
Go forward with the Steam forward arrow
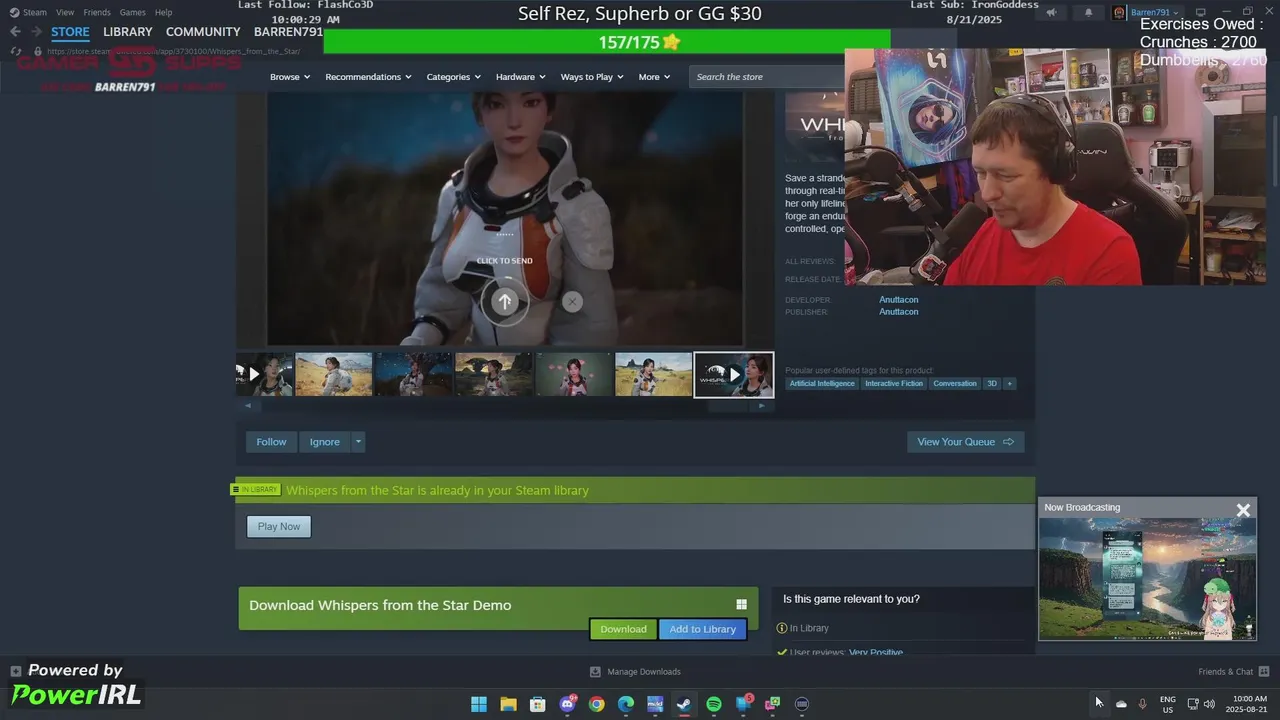pyautogui.click(x=37, y=32)
